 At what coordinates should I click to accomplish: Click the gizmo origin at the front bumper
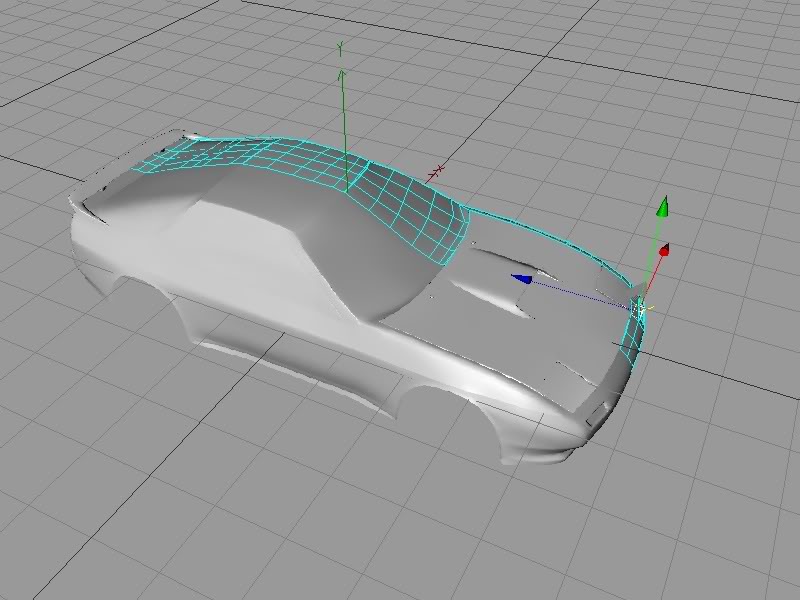tap(639, 306)
